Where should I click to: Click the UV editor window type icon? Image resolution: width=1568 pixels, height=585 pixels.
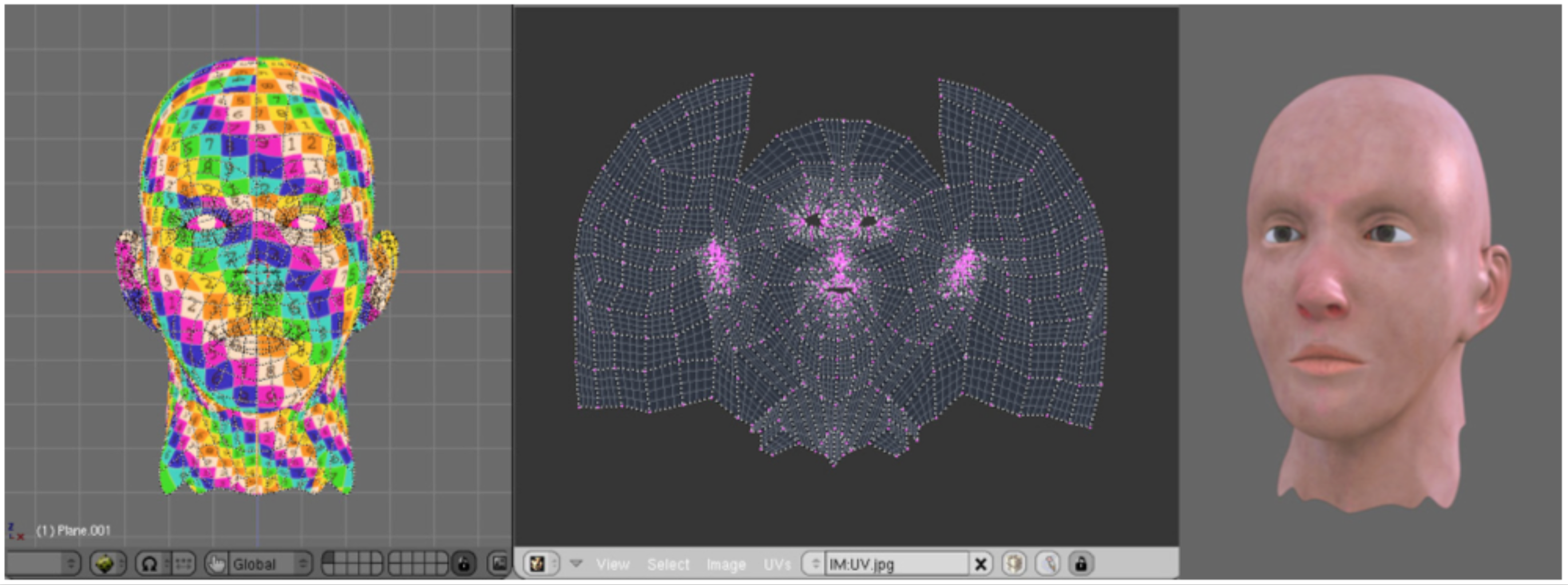[537, 564]
